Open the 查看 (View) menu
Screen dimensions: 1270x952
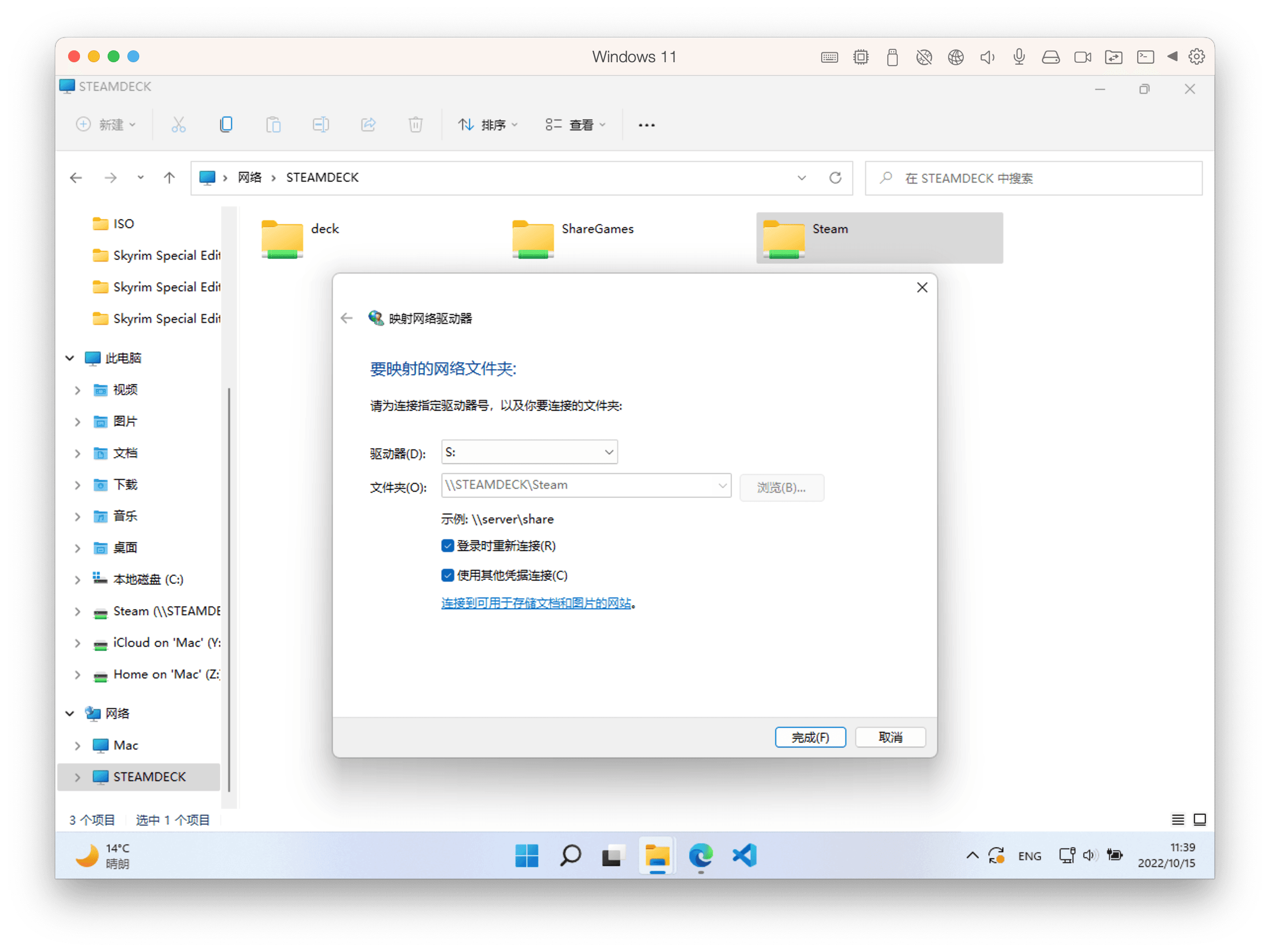(576, 124)
